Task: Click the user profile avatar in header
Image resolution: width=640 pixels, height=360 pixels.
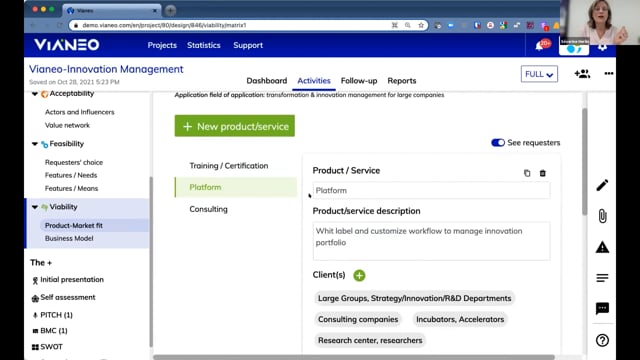Action: pos(574,48)
